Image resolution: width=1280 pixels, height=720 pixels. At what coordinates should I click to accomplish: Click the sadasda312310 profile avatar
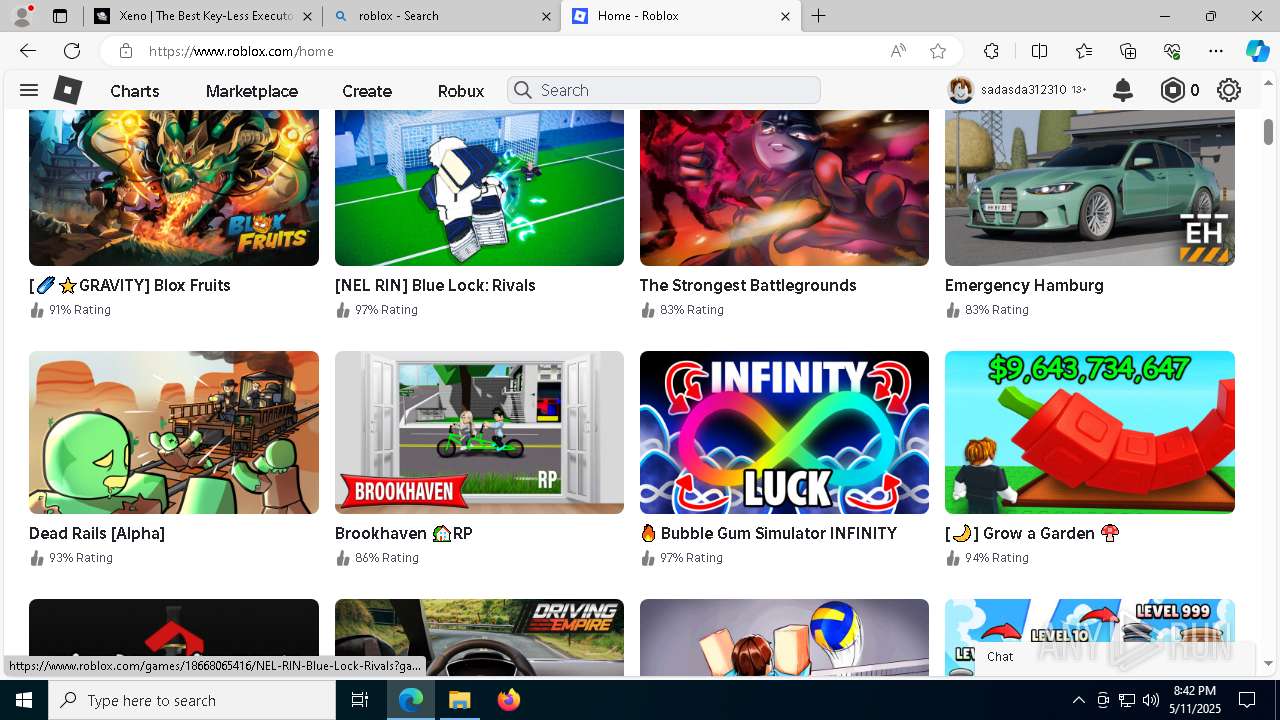[961, 90]
